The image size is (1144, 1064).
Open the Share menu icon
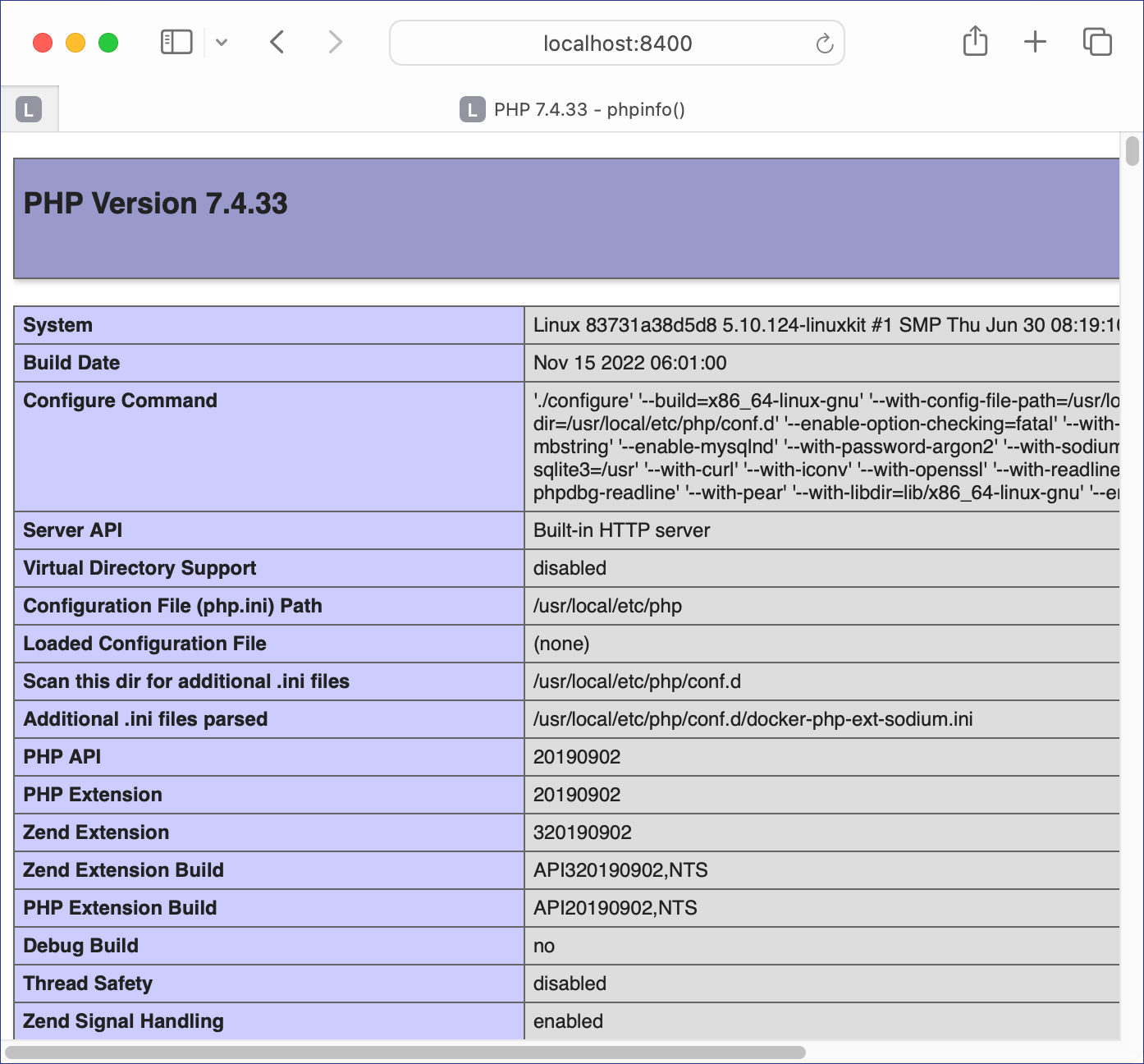(x=975, y=41)
